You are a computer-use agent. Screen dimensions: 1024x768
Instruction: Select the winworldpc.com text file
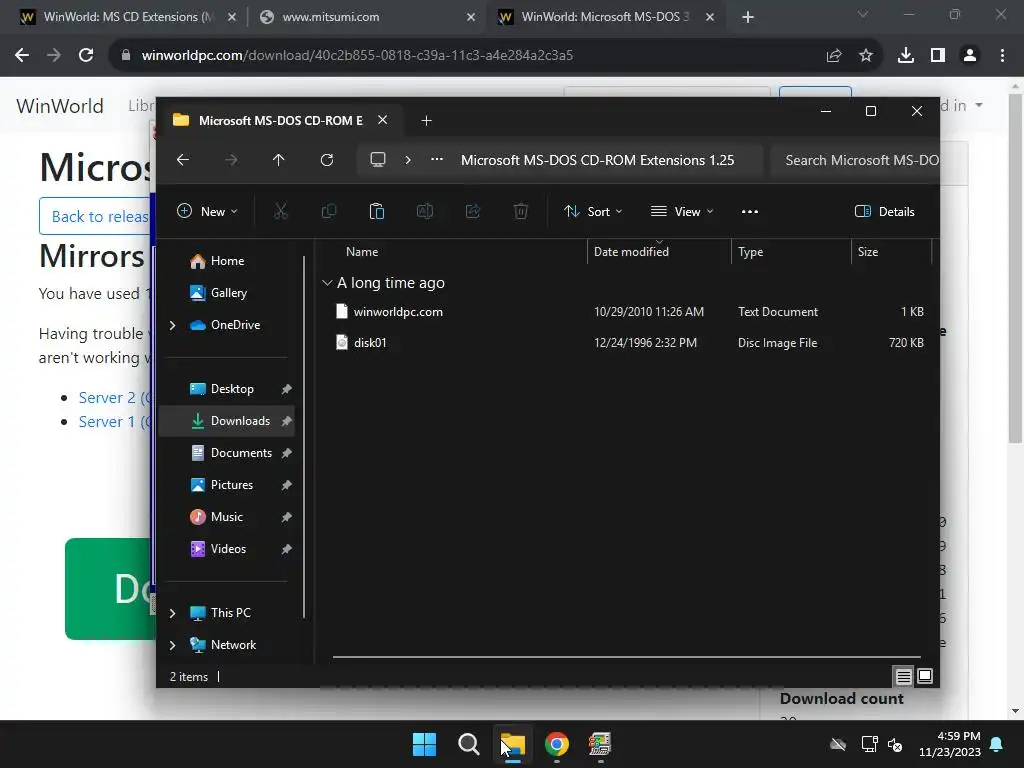point(398,312)
